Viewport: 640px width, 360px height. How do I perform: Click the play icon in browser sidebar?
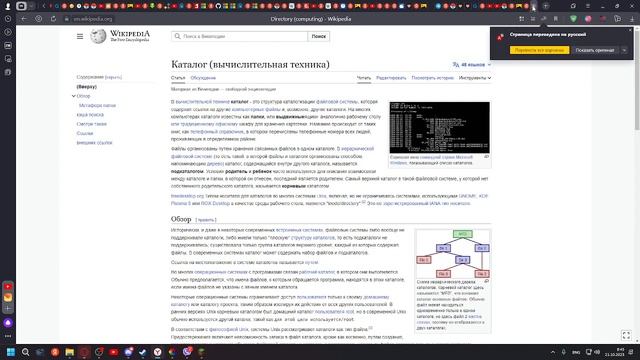[x=8, y=32]
